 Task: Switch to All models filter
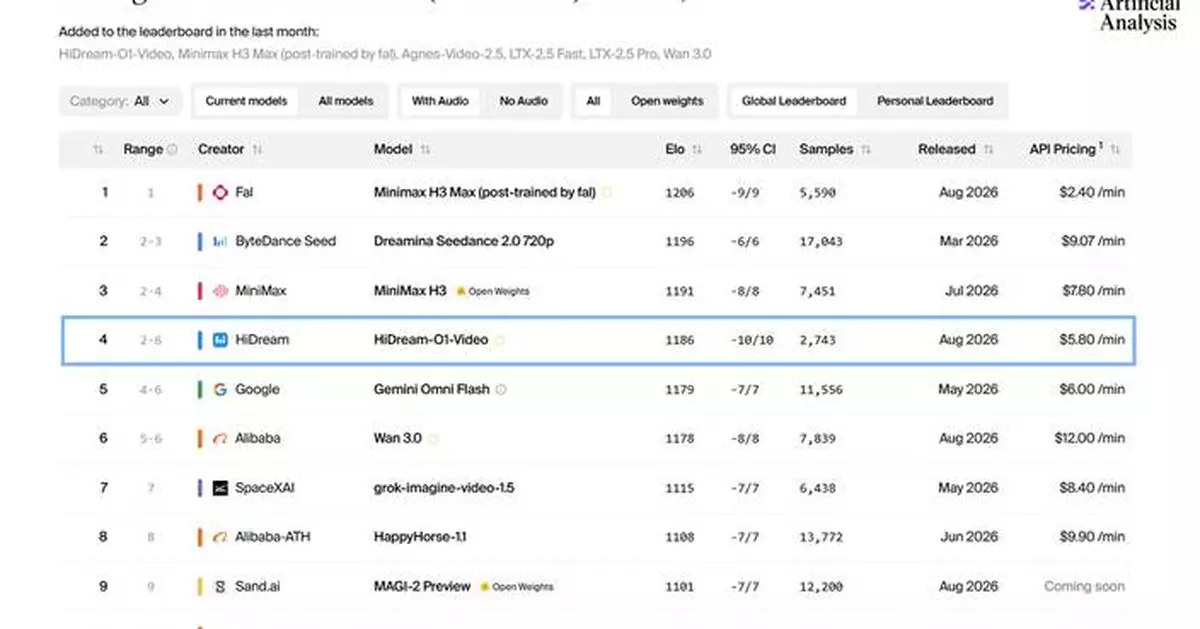click(346, 101)
